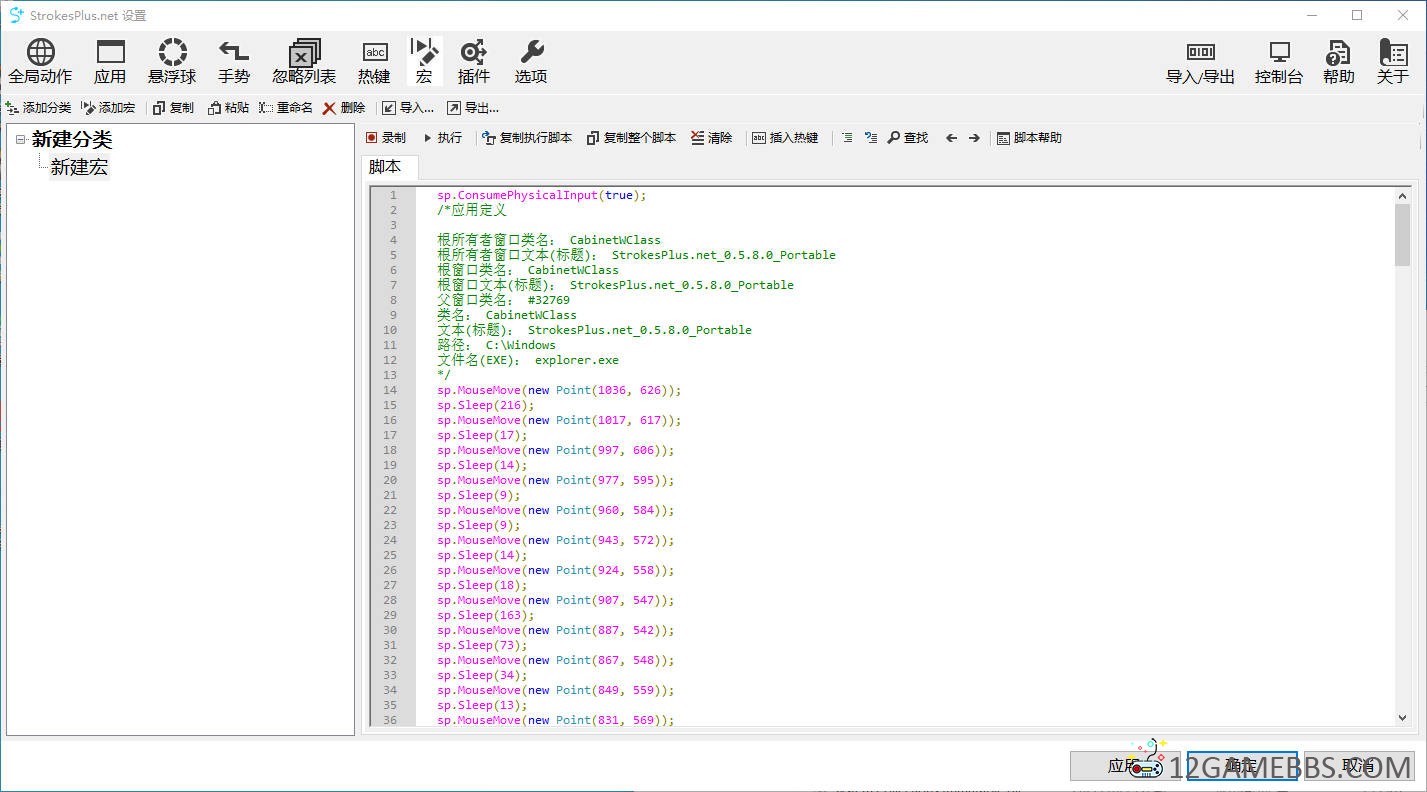
Task: Click line number 20 in gutter
Action: coord(390,480)
